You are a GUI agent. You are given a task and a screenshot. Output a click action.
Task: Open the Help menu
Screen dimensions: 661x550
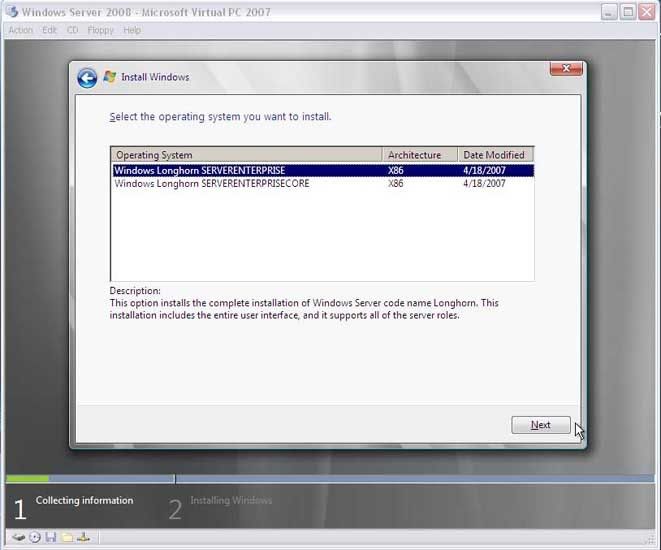pyautogui.click(x=132, y=30)
